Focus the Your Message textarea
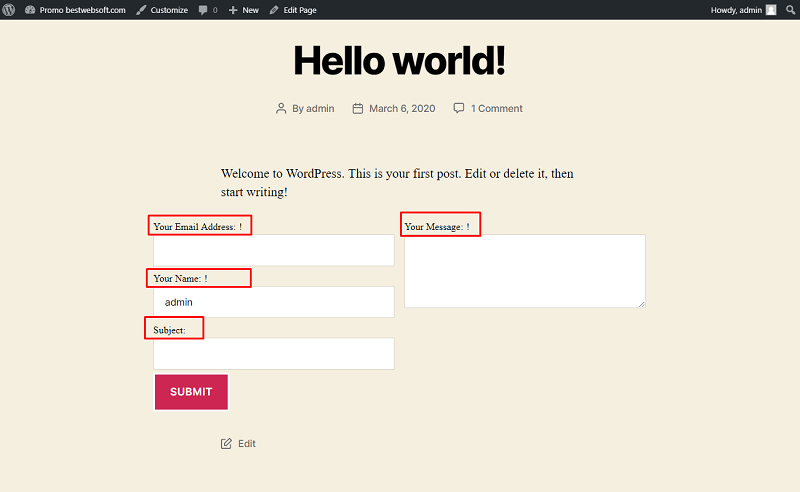Image resolution: width=800 pixels, height=492 pixels. tap(524, 271)
